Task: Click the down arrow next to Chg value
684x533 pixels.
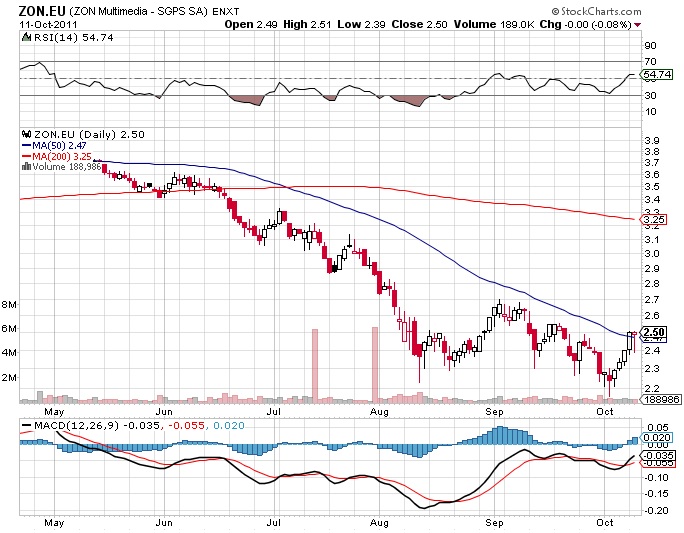Action: click(638, 25)
